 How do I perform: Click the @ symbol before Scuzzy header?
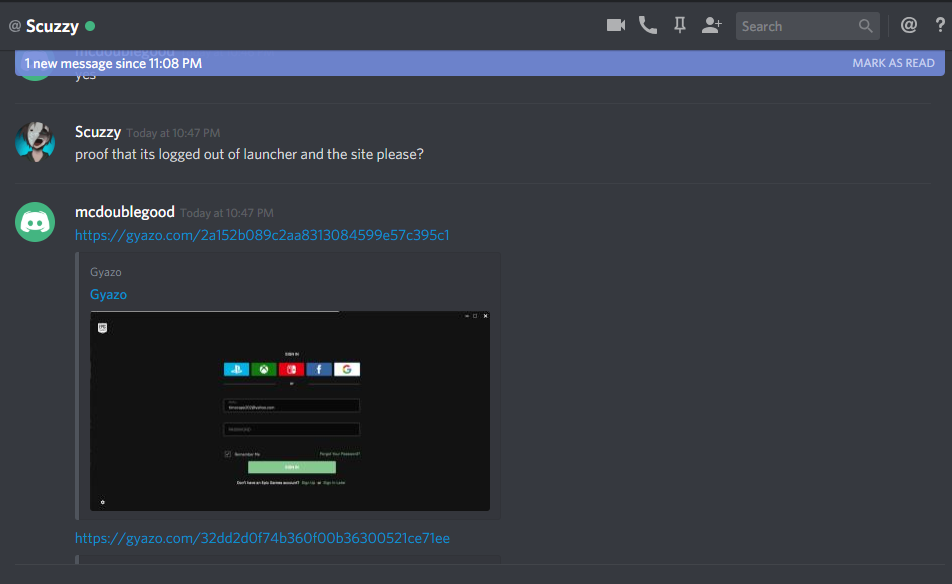click(x=15, y=25)
